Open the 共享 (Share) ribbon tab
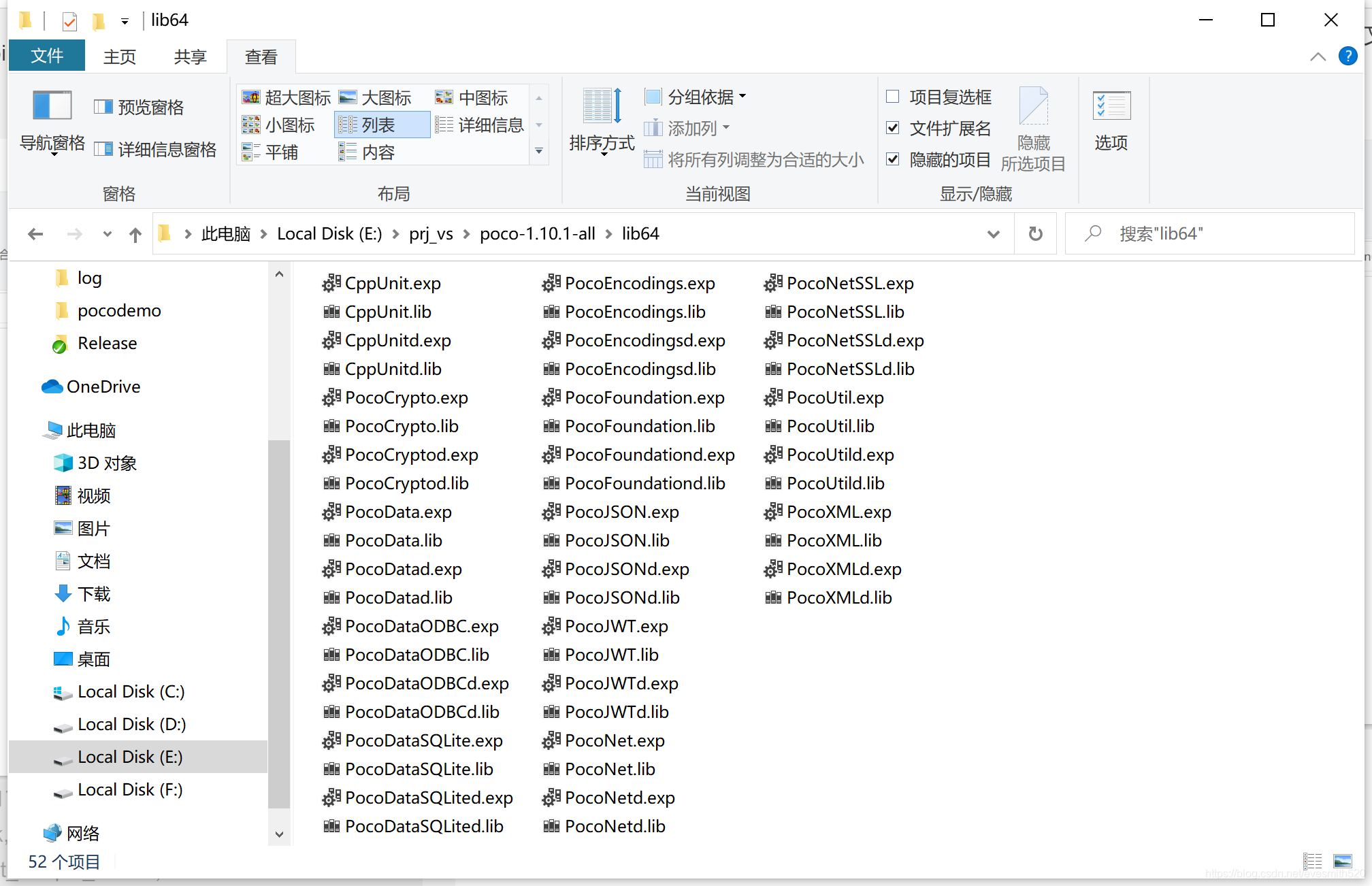The height and width of the screenshot is (886, 1372). (189, 56)
